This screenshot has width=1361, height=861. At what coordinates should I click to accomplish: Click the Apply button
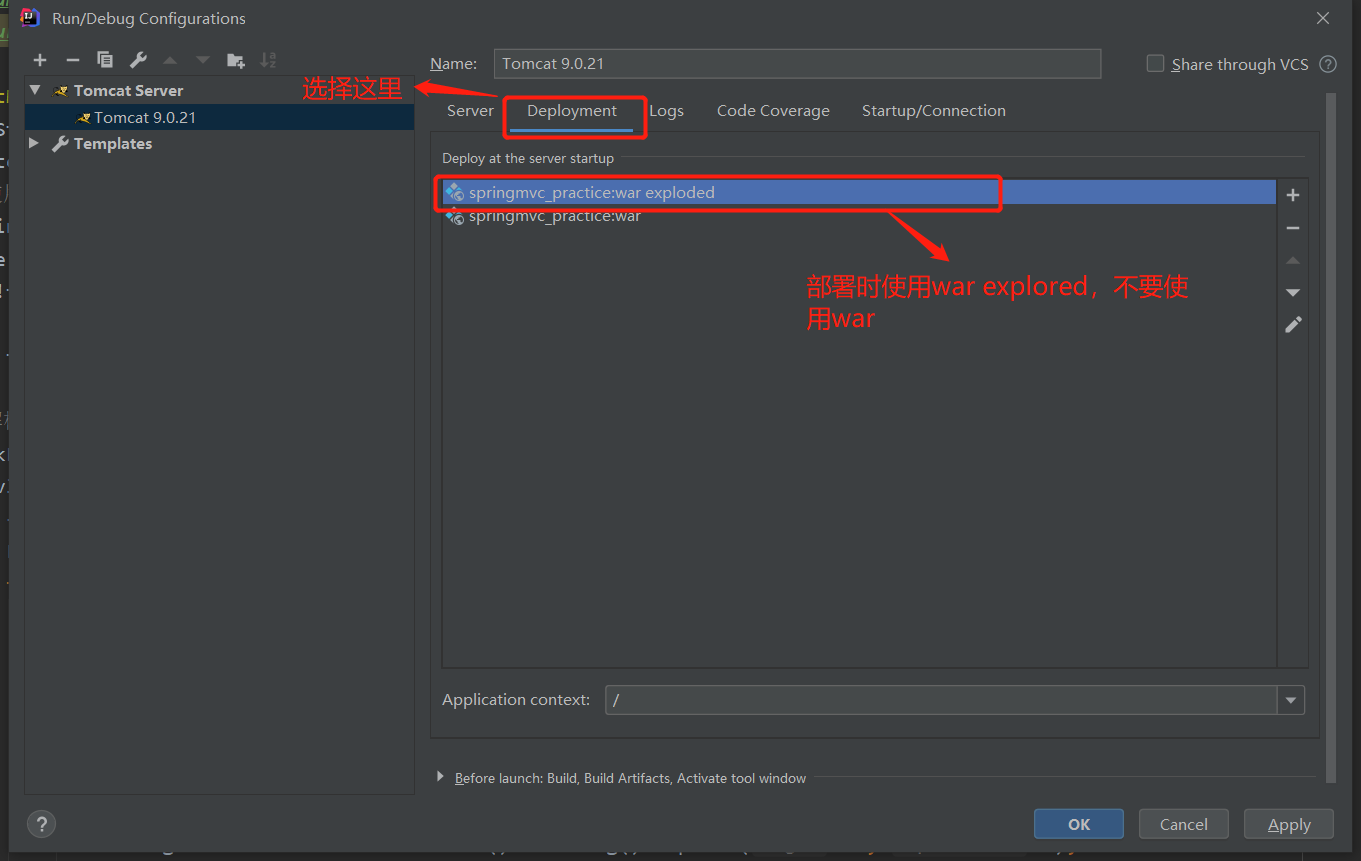pos(1289,825)
